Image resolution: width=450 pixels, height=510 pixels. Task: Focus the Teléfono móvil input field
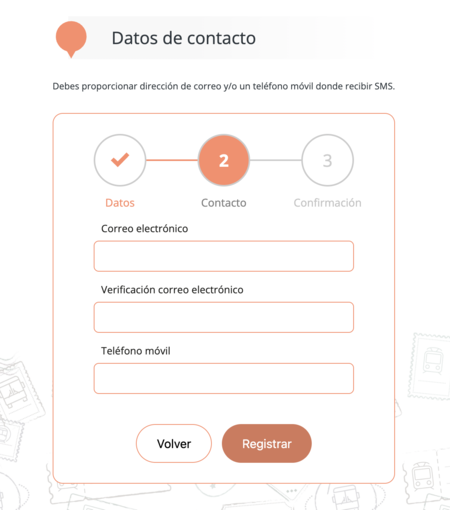[x=224, y=378]
